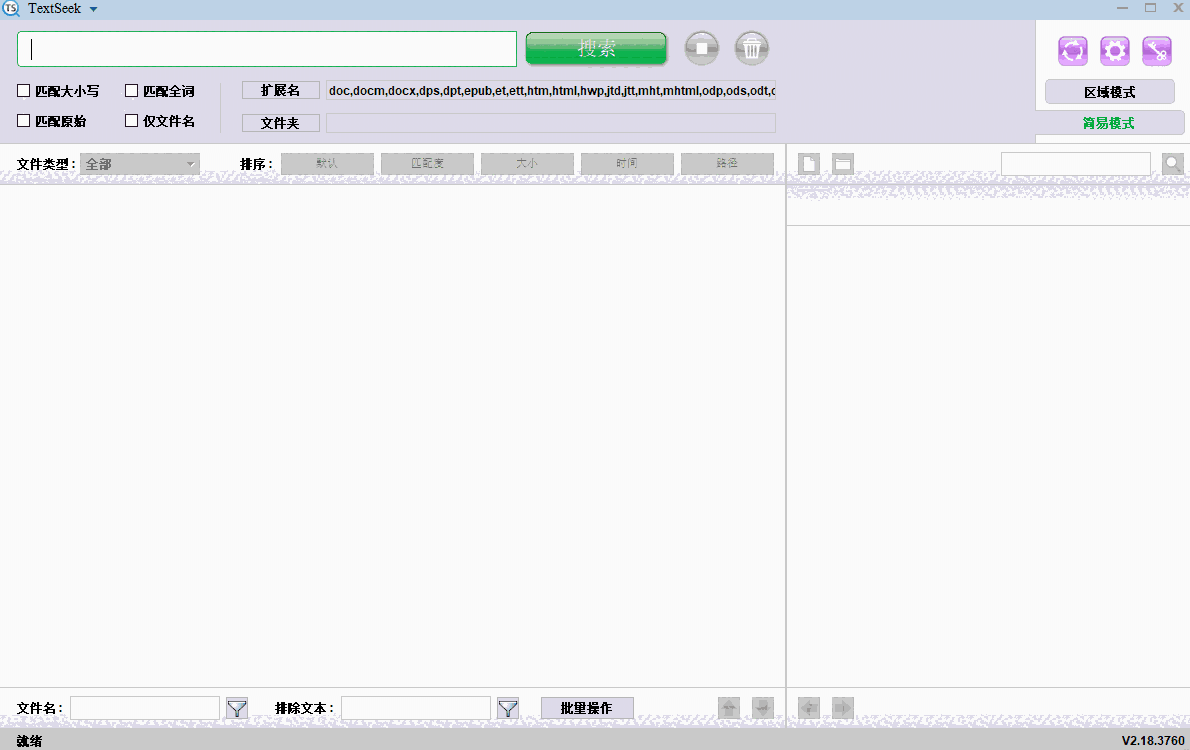This screenshot has width=1190, height=750.
Task: Click the document preview icon
Action: 808,163
